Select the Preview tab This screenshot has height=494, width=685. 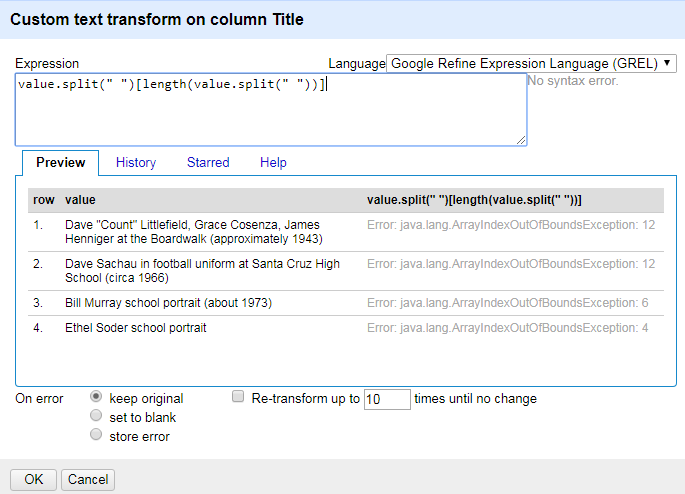click(61, 162)
